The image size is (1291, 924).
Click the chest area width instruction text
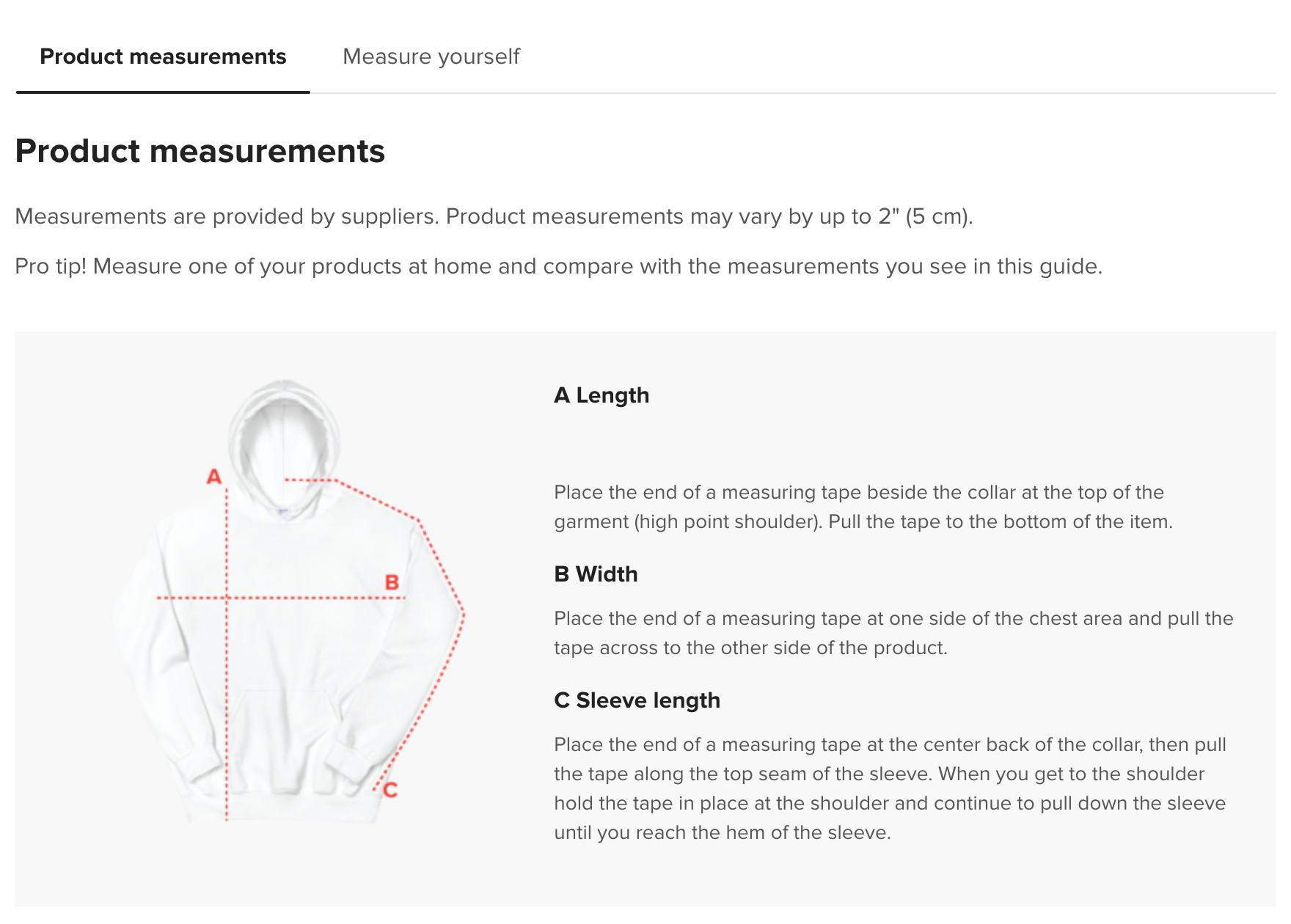[x=893, y=633]
